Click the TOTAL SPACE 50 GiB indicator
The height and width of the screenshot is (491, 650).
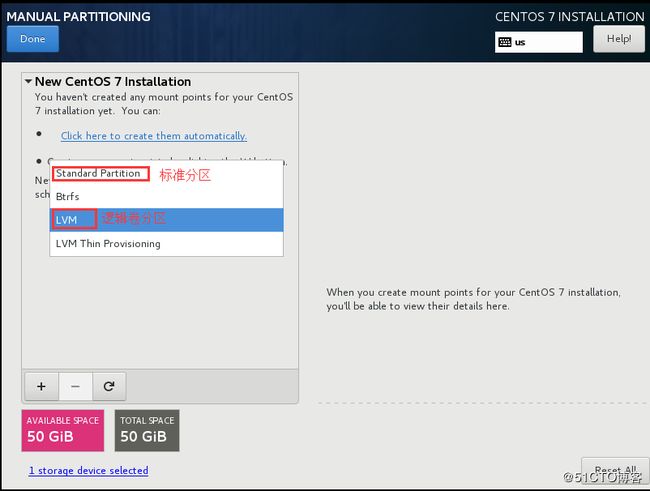147,430
